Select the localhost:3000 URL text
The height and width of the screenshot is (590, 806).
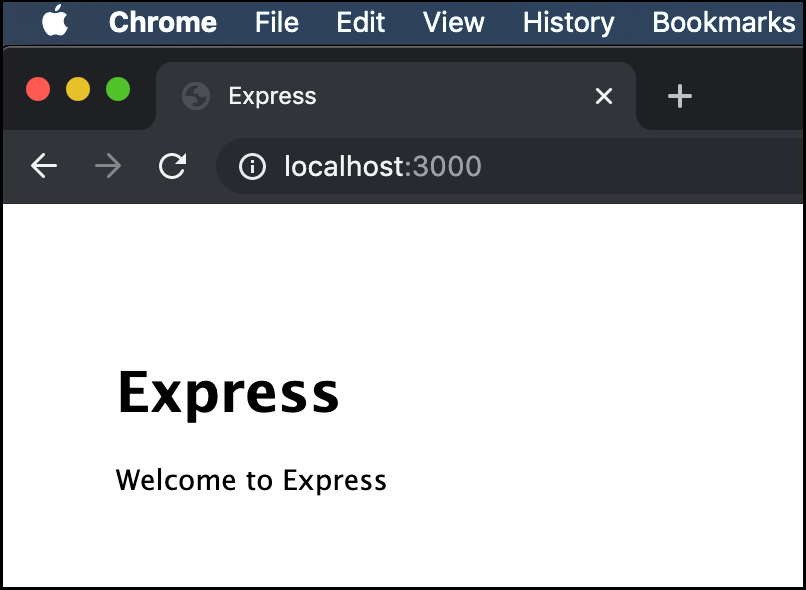click(381, 166)
